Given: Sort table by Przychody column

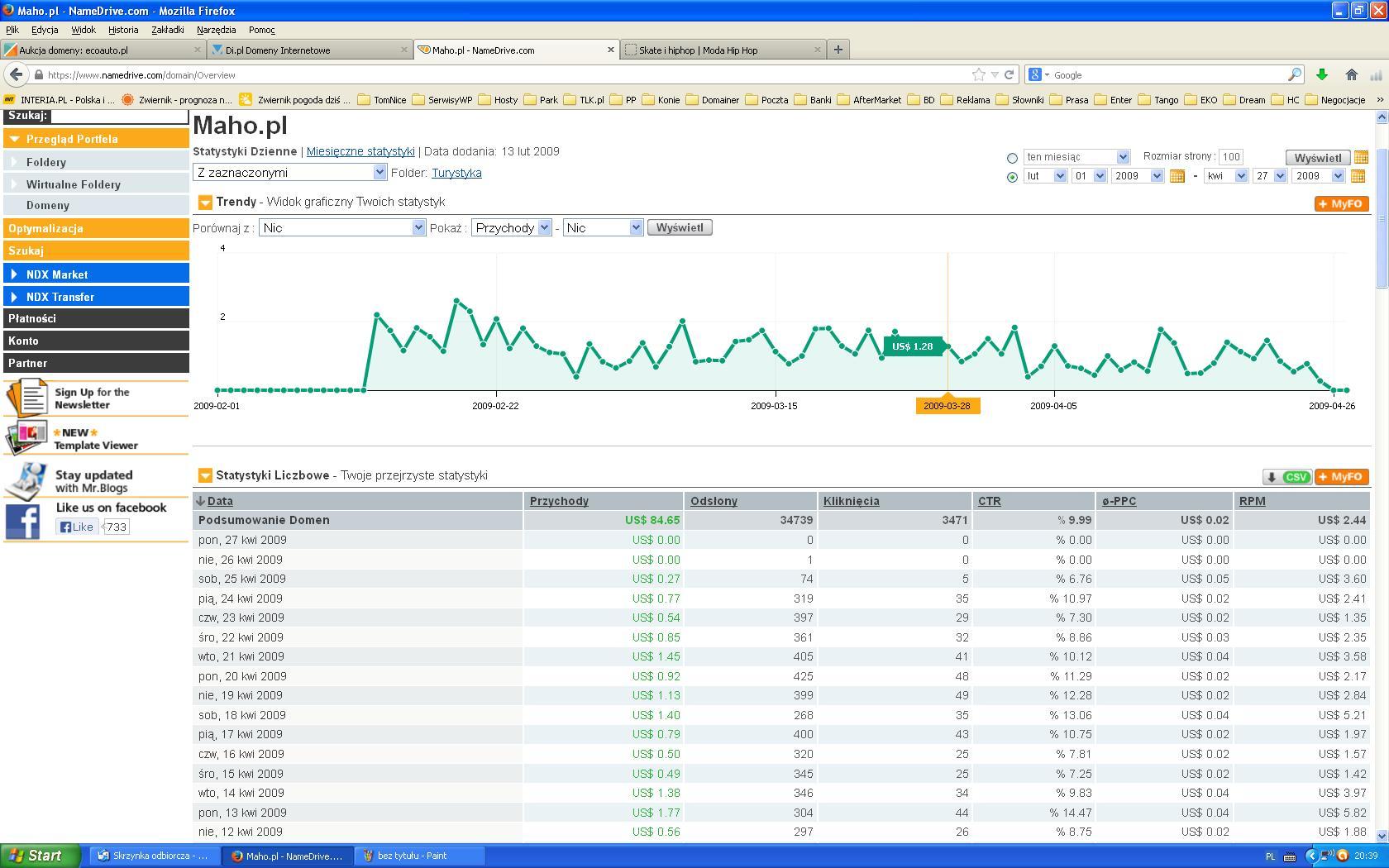Looking at the screenshot, I should click(559, 501).
